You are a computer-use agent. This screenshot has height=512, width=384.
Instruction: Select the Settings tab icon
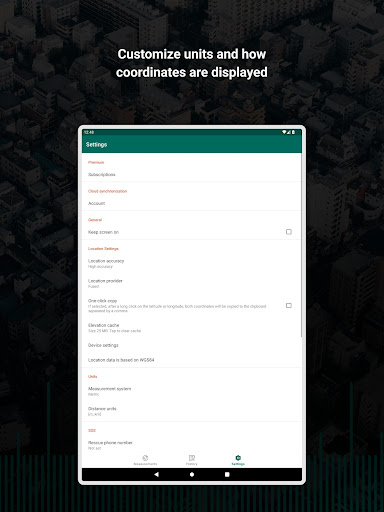point(238,458)
